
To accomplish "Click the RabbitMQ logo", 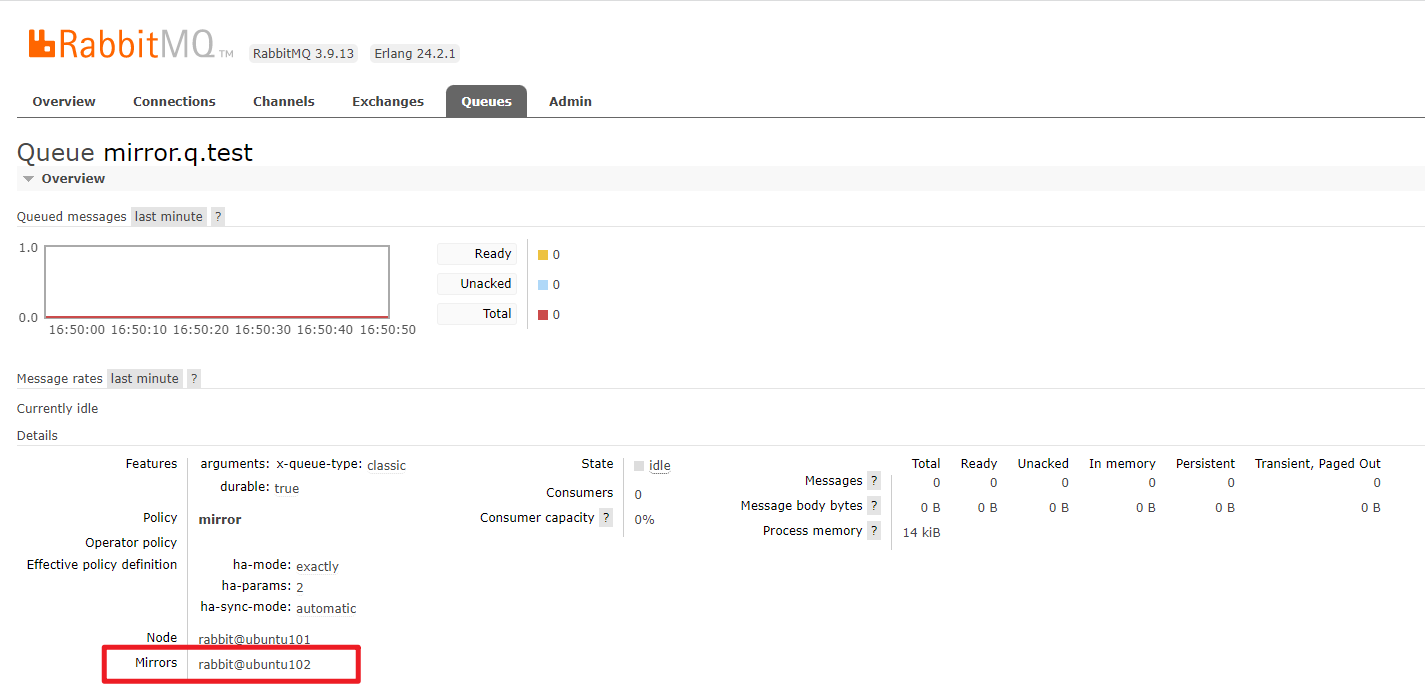I will click(131, 45).
